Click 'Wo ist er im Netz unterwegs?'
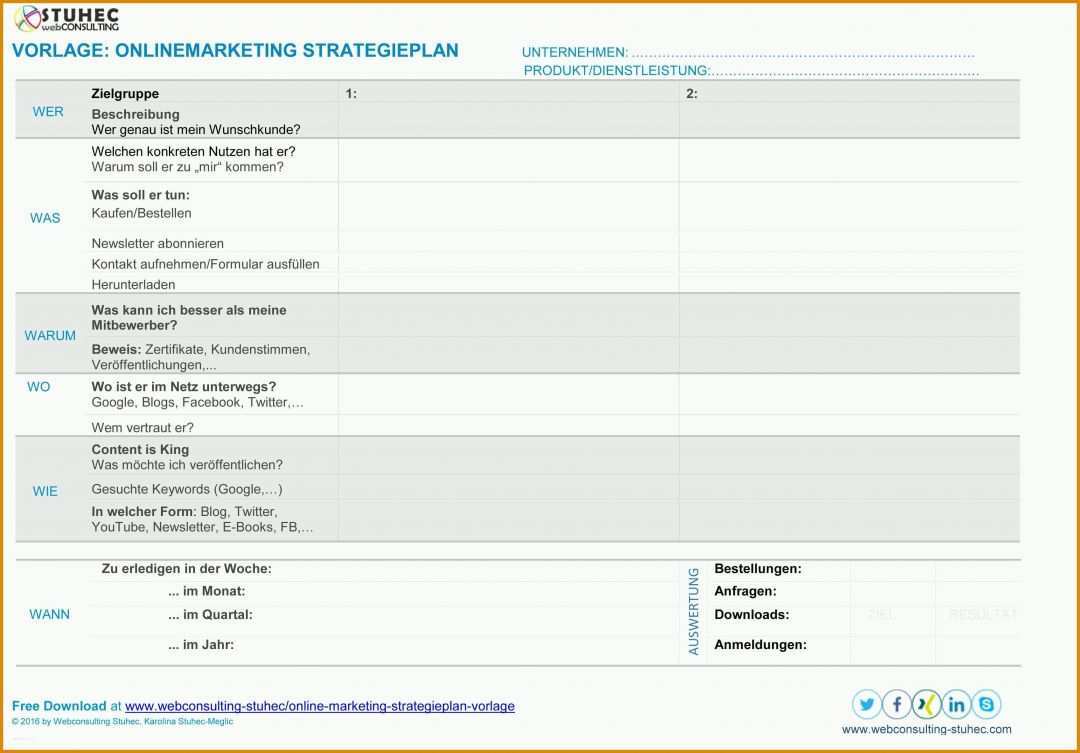1080x753 pixels. [183, 386]
